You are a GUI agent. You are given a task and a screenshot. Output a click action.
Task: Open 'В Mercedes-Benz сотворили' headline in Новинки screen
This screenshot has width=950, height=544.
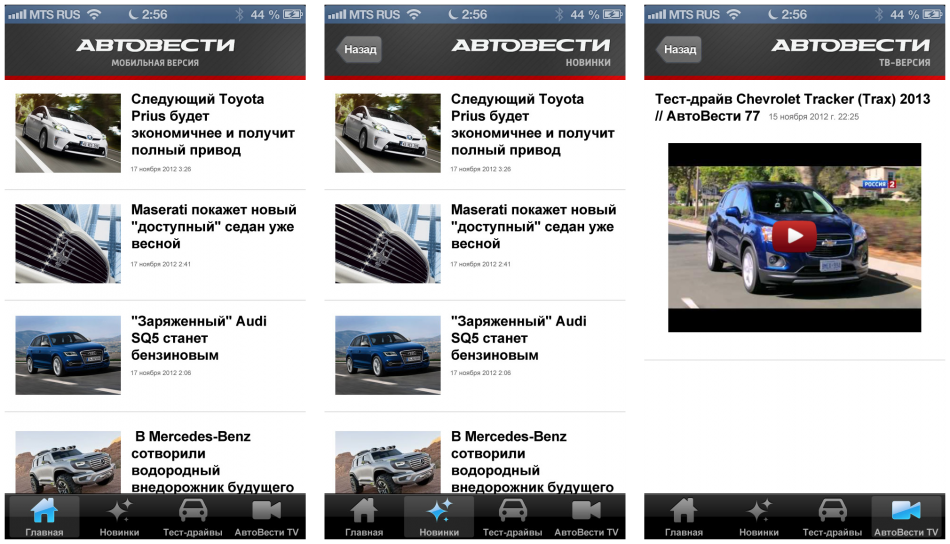point(533,461)
